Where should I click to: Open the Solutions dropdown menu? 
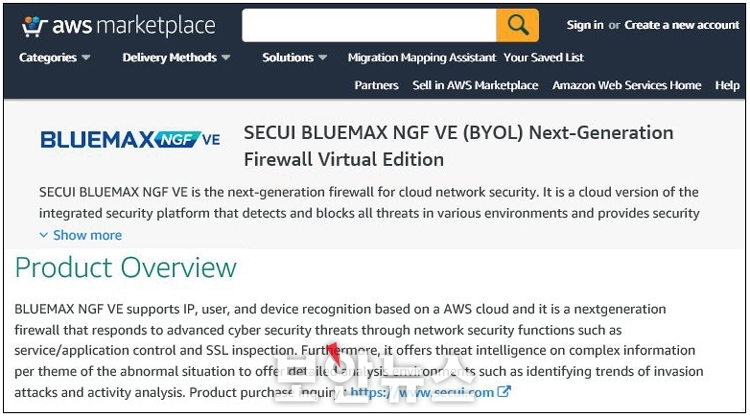pyautogui.click(x=295, y=57)
